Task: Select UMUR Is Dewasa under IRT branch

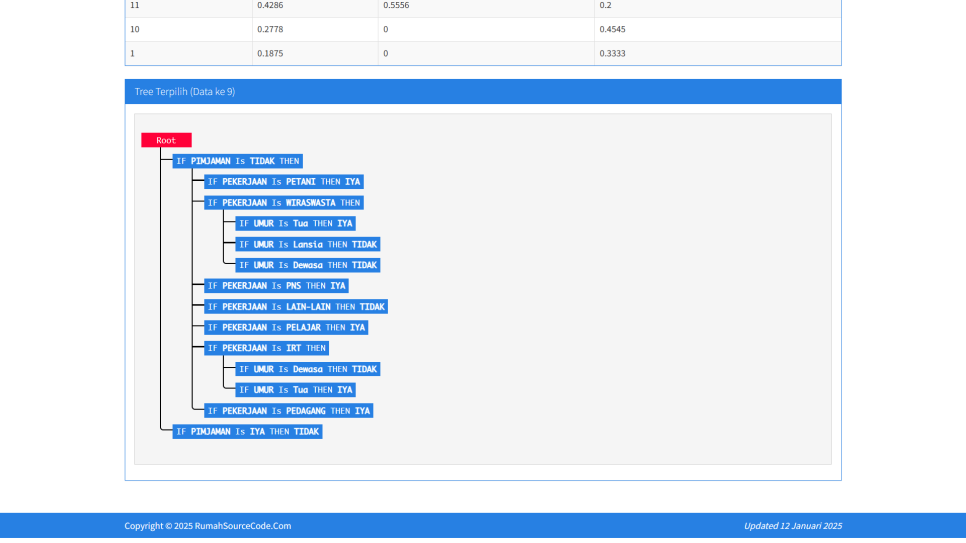Action: point(308,369)
